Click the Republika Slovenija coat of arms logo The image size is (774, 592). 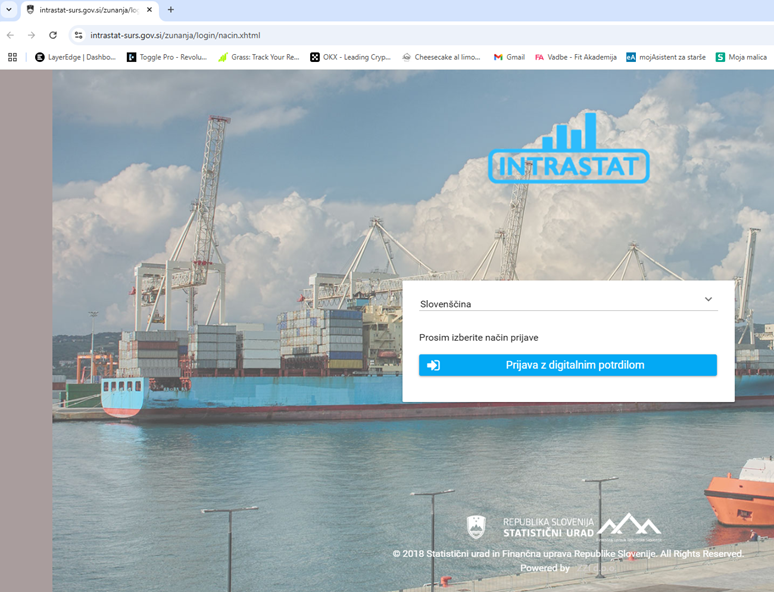476,527
